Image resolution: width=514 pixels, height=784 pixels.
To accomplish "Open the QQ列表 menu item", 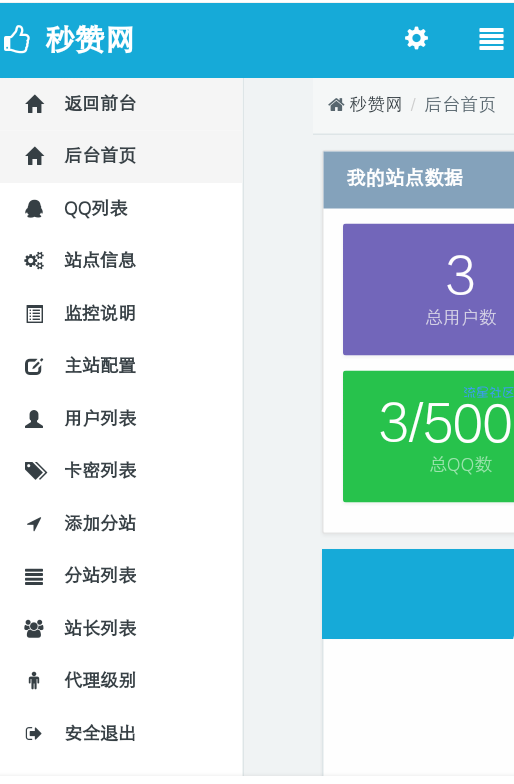I will click(x=122, y=208).
